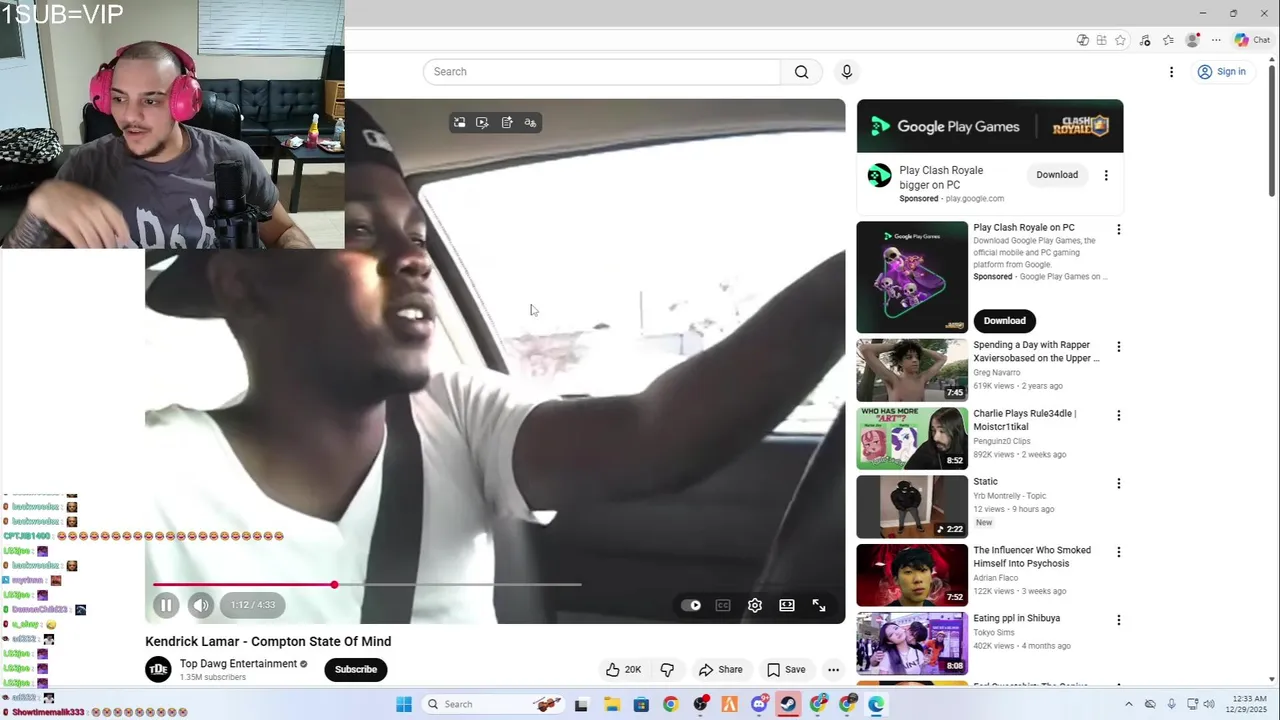Open Charlie Plays Rule34dle video title
Image resolution: width=1280 pixels, height=720 pixels.
click(1025, 420)
